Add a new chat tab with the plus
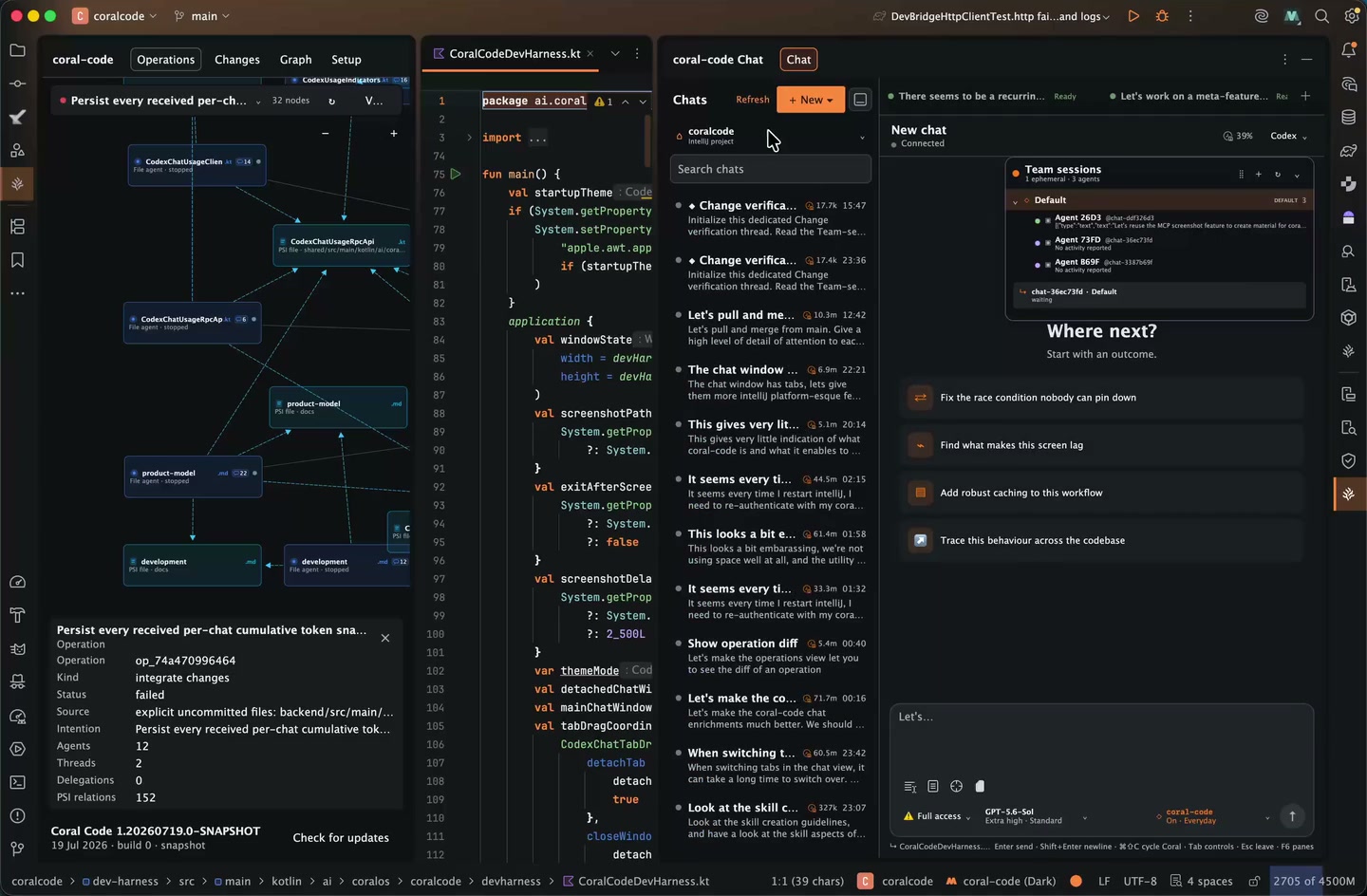 (1305, 96)
